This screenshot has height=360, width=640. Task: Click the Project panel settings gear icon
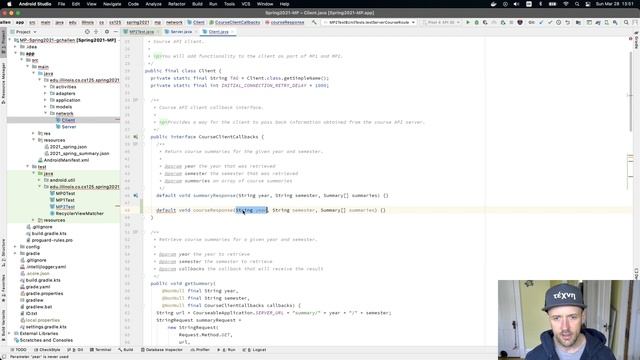(x=107, y=31)
